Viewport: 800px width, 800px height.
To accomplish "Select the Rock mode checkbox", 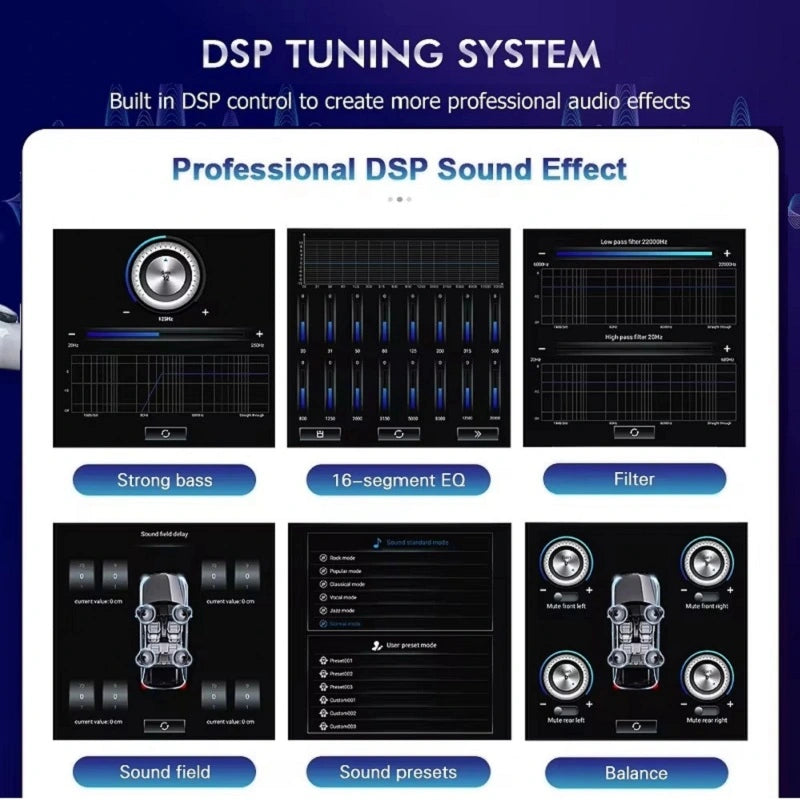I will [x=323, y=557].
